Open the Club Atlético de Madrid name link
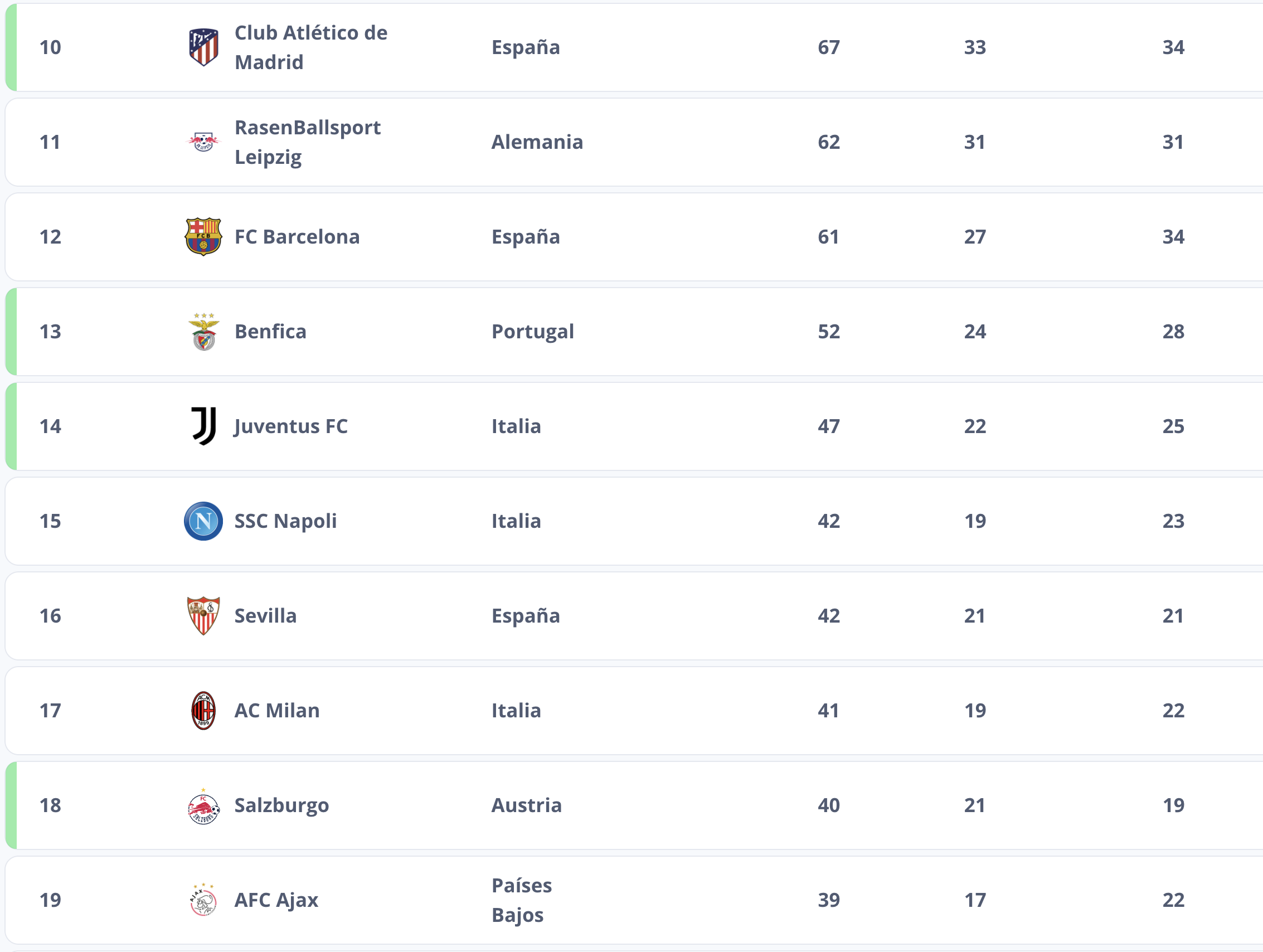1263x952 pixels. pyautogui.click(x=310, y=47)
